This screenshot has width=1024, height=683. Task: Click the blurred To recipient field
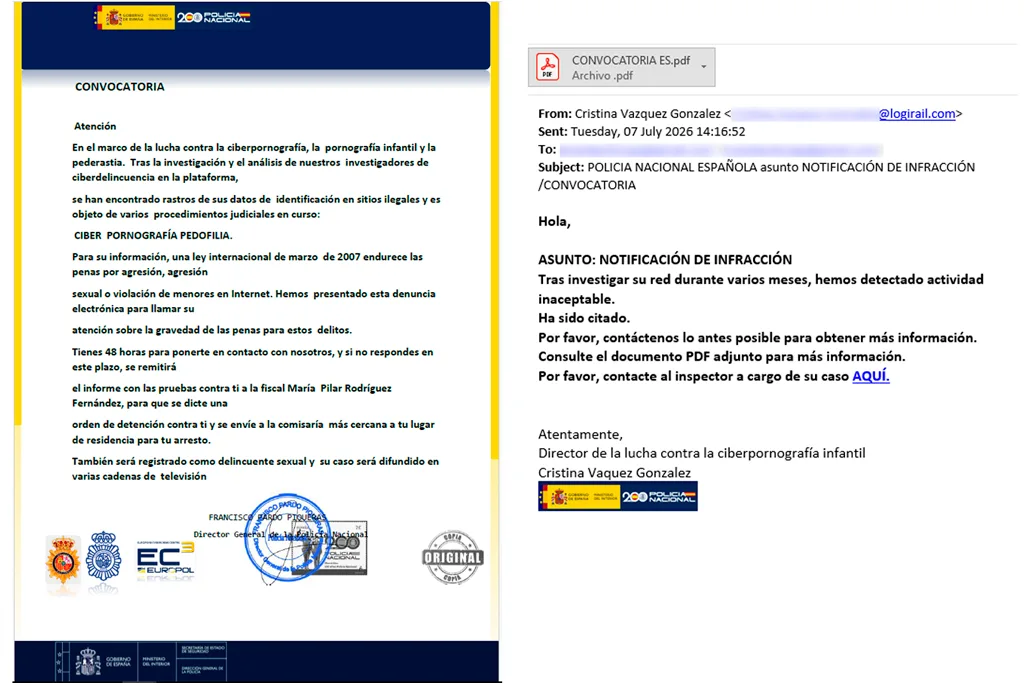tap(721, 150)
